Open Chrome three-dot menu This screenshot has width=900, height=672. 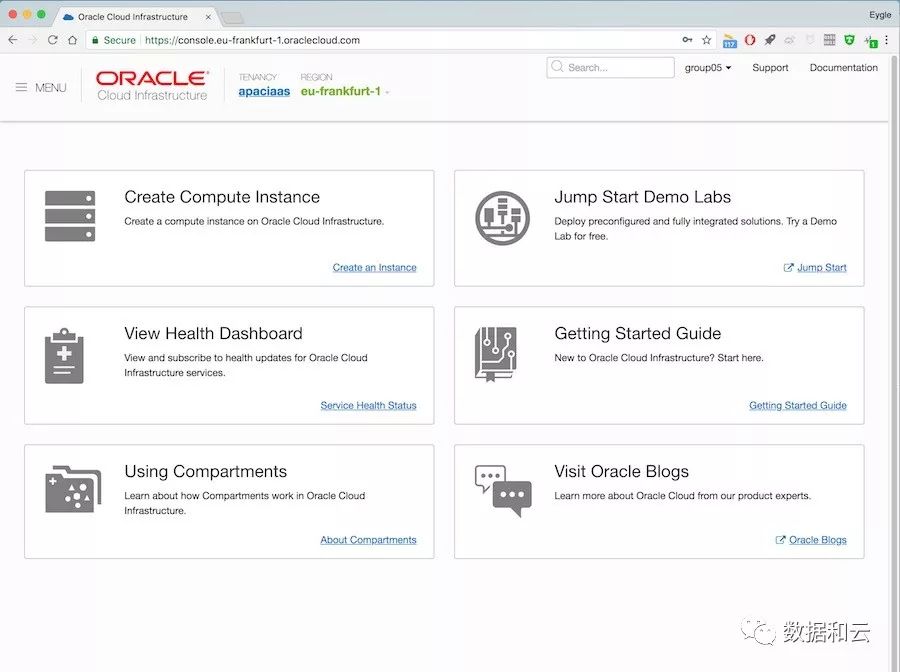[x=887, y=40]
